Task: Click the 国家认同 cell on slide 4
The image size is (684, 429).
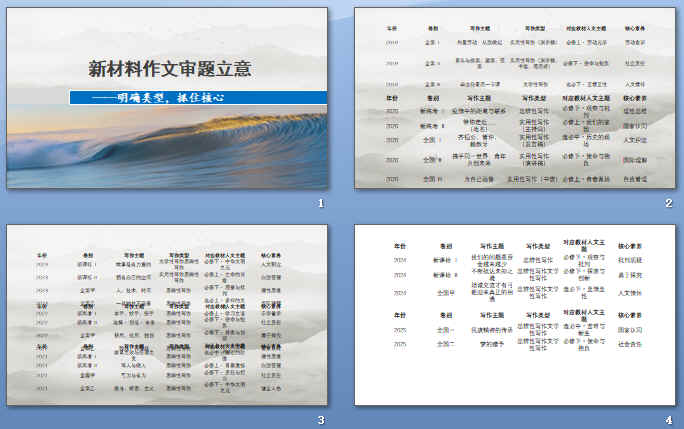Action: (632, 329)
